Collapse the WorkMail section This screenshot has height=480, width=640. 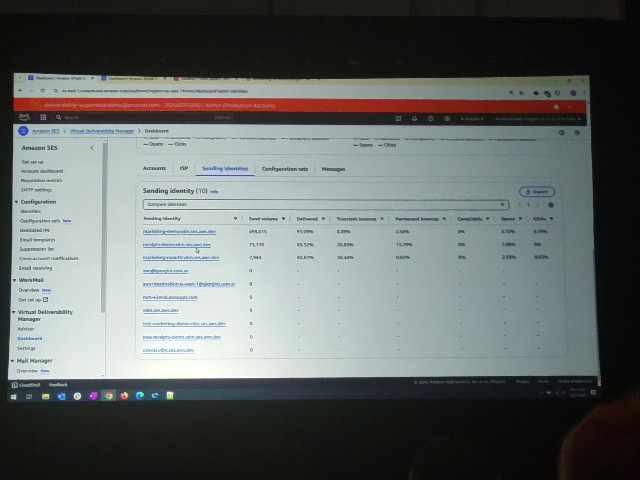point(15,280)
